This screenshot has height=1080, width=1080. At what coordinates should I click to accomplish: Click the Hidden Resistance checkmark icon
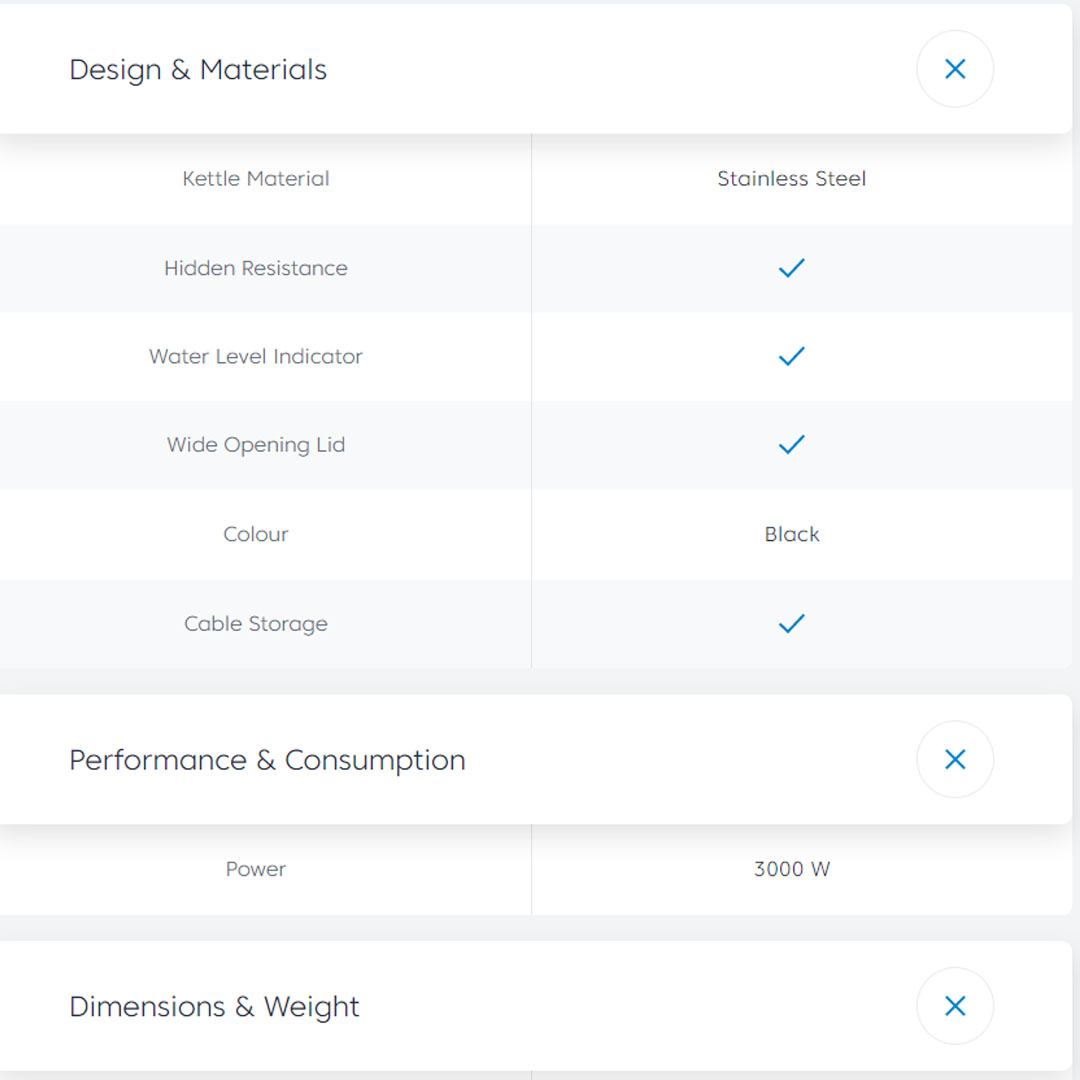[791, 268]
